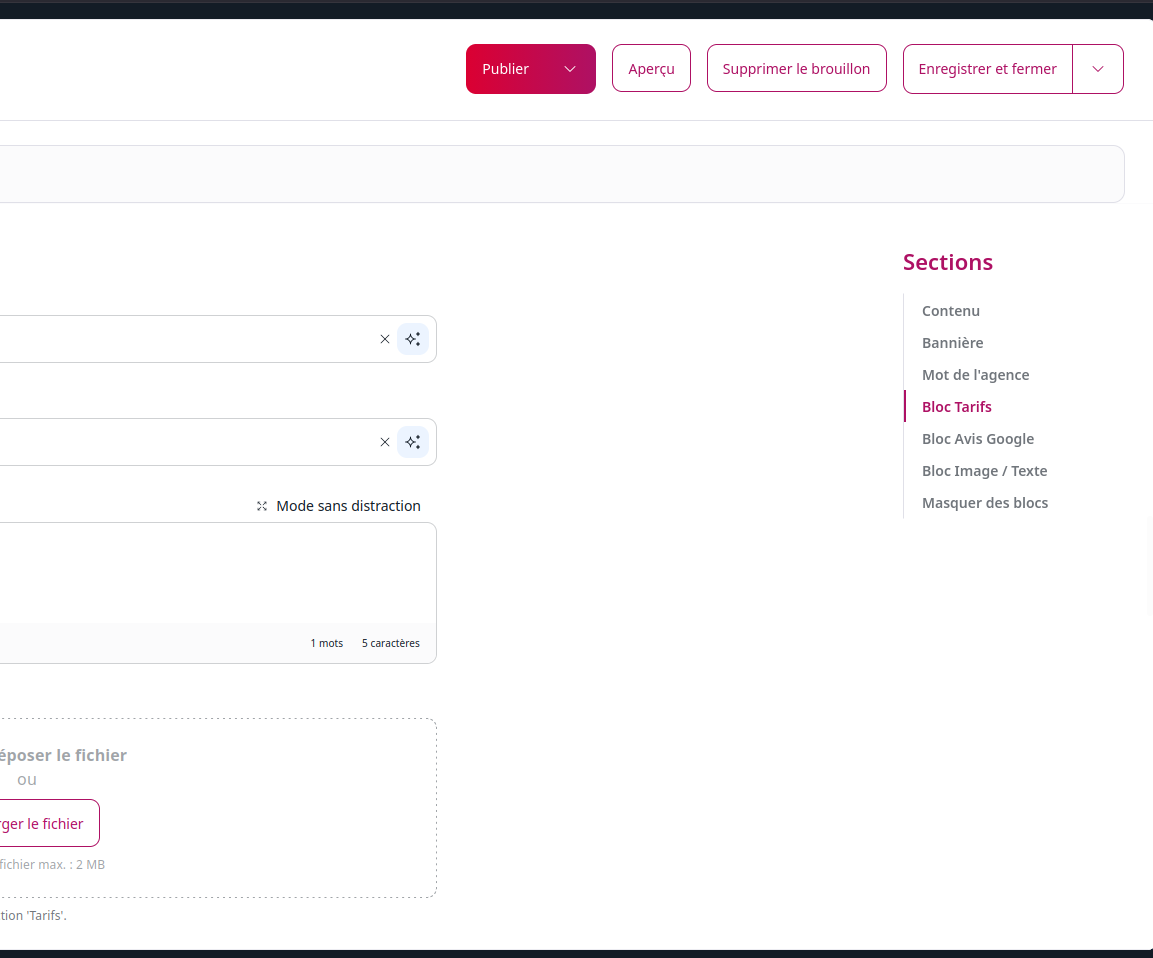
Task: Go to Bloc Image / Texte section
Action: coord(985,471)
